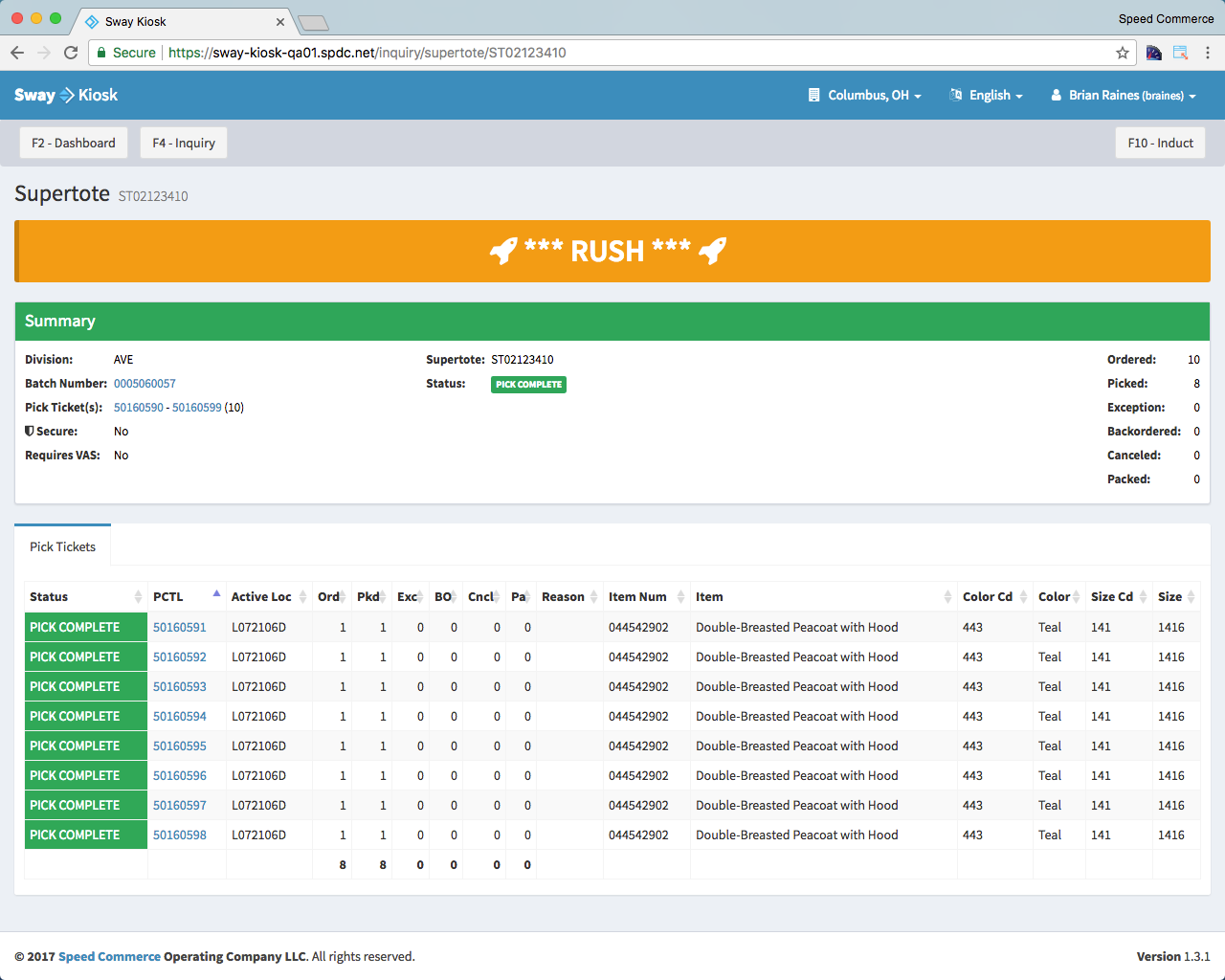Open PCTL 50160597 link
Image resolution: width=1225 pixels, height=980 pixels.
(180, 805)
